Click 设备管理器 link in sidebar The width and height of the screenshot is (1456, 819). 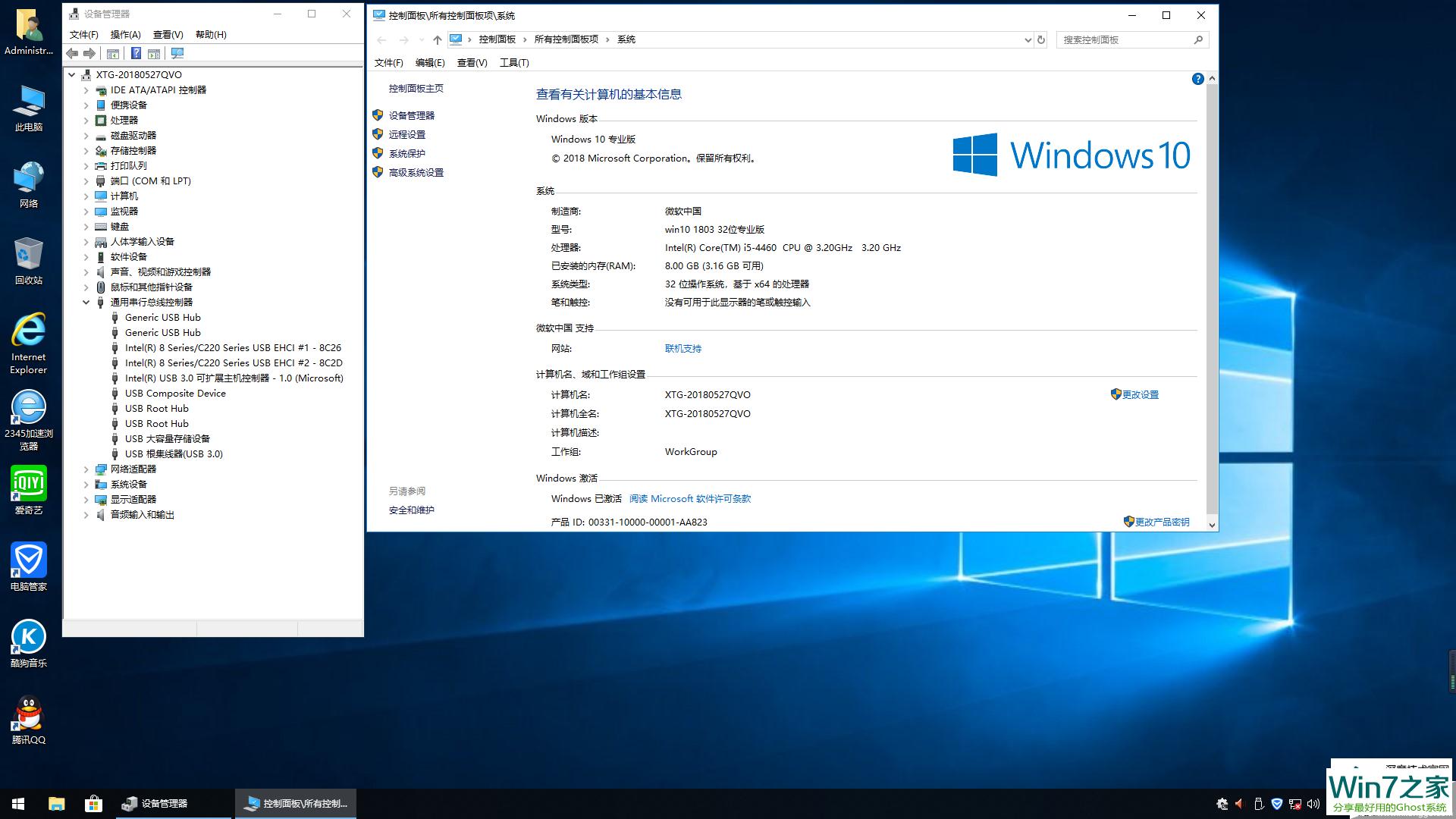[412, 115]
